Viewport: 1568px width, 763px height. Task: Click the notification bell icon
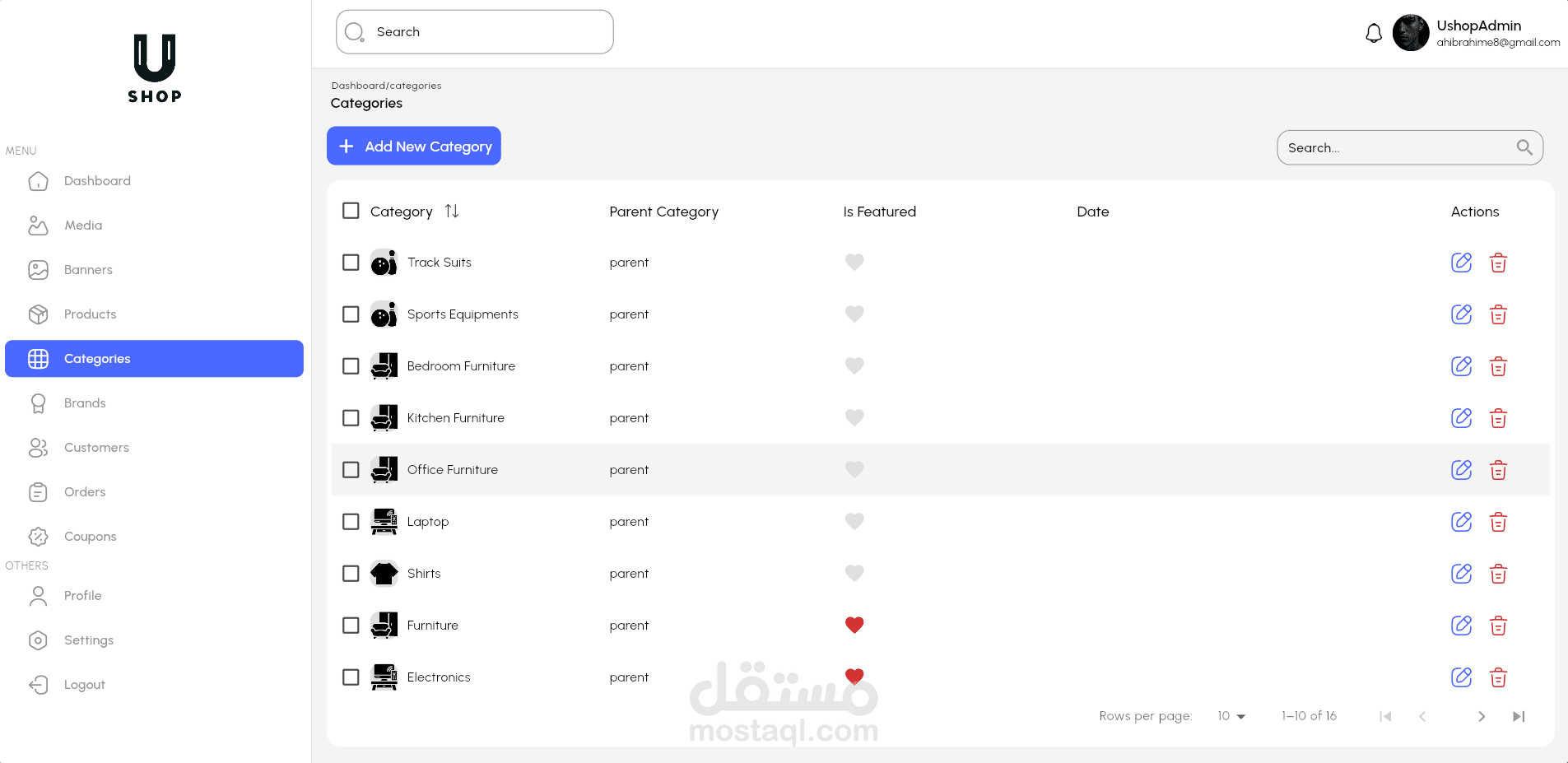pyautogui.click(x=1373, y=34)
